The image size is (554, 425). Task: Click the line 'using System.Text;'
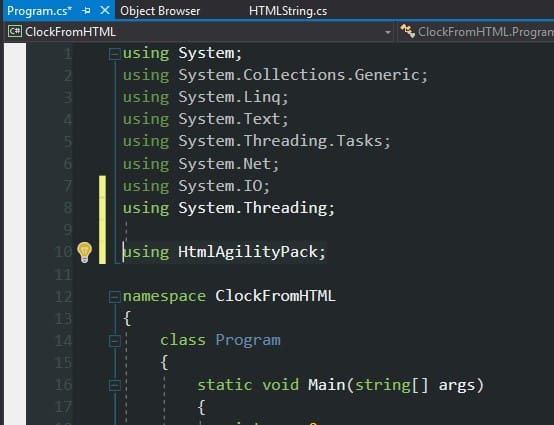tap(206, 119)
